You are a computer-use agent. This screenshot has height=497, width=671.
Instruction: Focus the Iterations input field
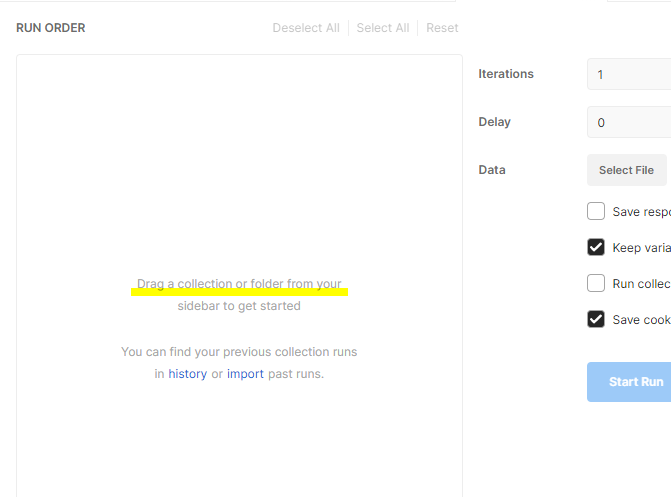pos(629,74)
